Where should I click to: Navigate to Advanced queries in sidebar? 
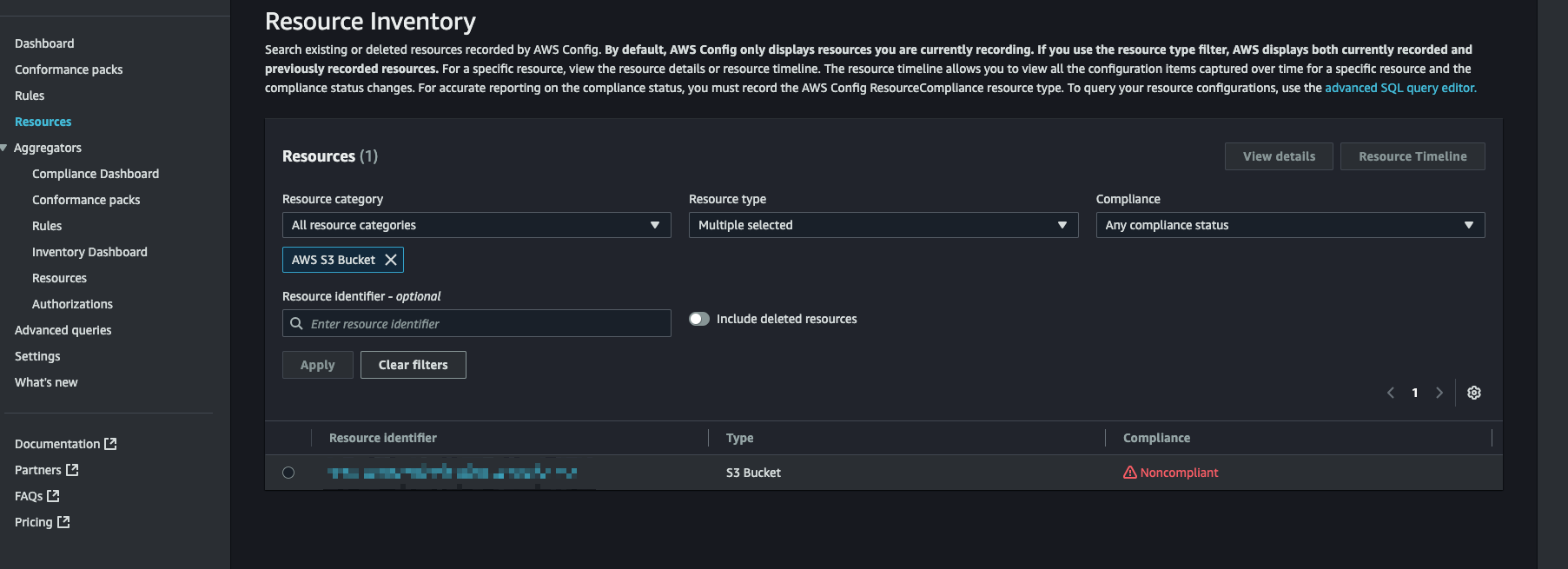[63, 330]
